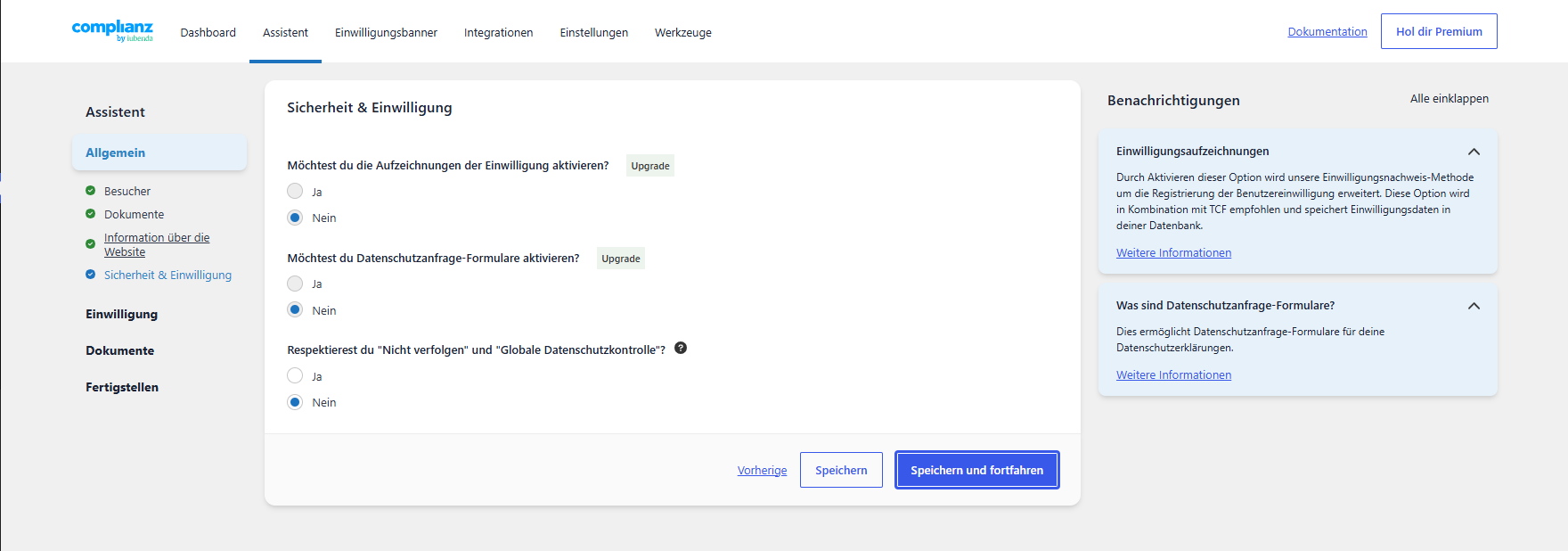Switch to the Einwilligungsbanner tab
Image resolution: width=1568 pixels, height=551 pixels.
click(x=386, y=32)
